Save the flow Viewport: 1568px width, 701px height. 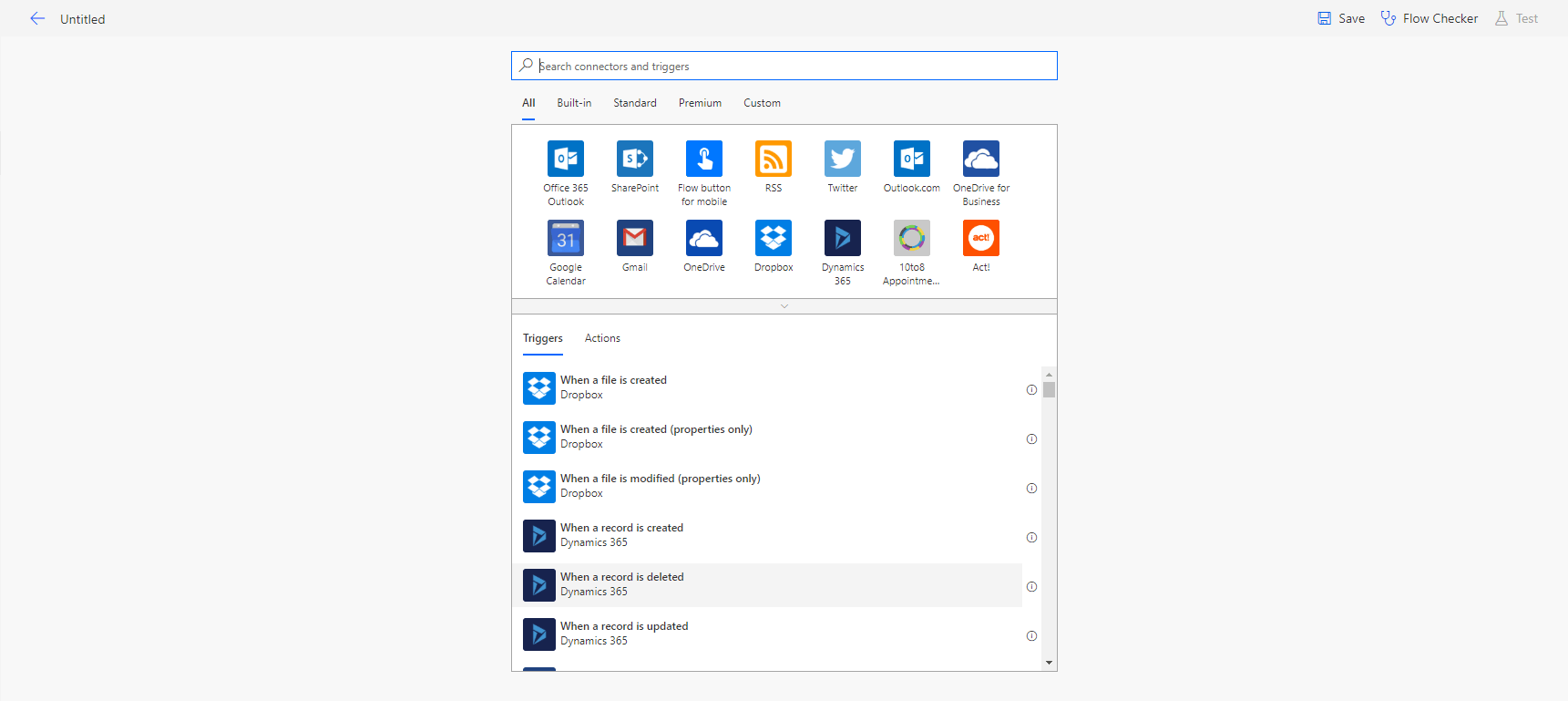(1341, 18)
